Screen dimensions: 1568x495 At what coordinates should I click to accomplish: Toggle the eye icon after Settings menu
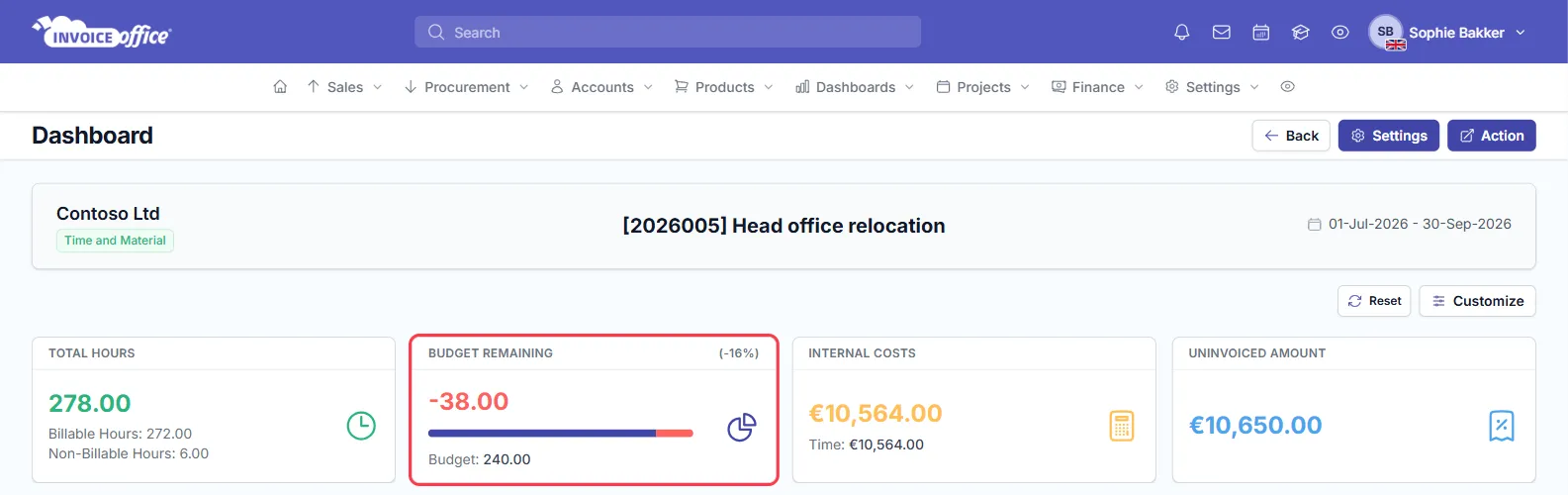tap(1287, 87)
